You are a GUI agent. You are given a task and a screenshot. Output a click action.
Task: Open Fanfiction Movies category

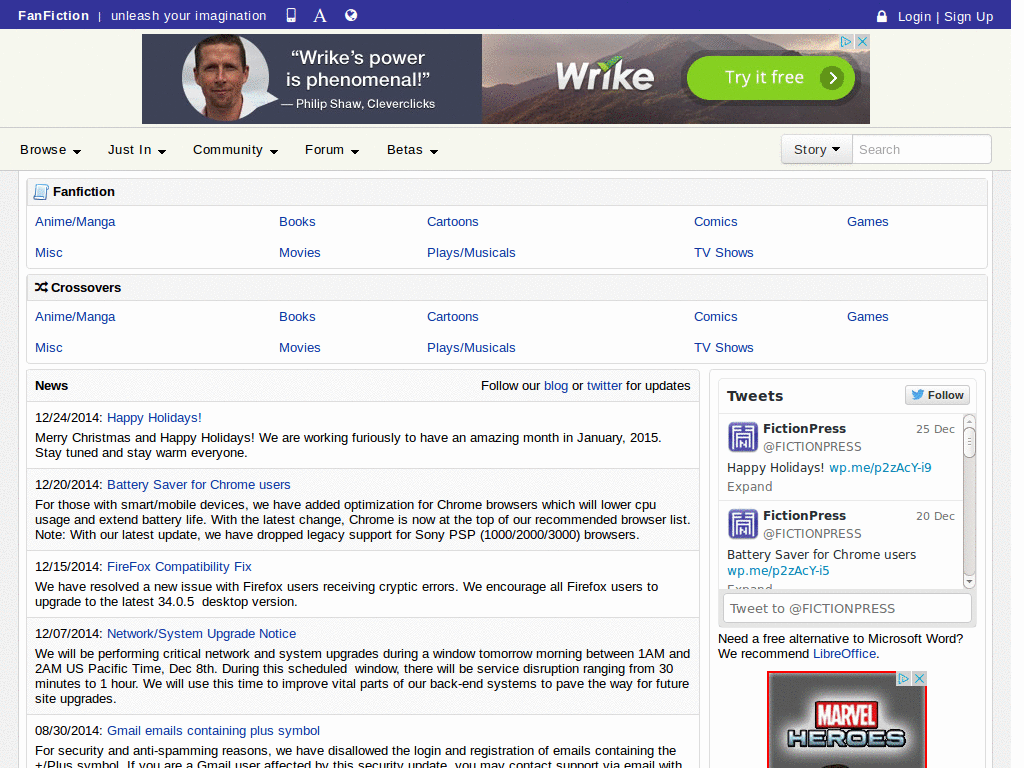300,253
